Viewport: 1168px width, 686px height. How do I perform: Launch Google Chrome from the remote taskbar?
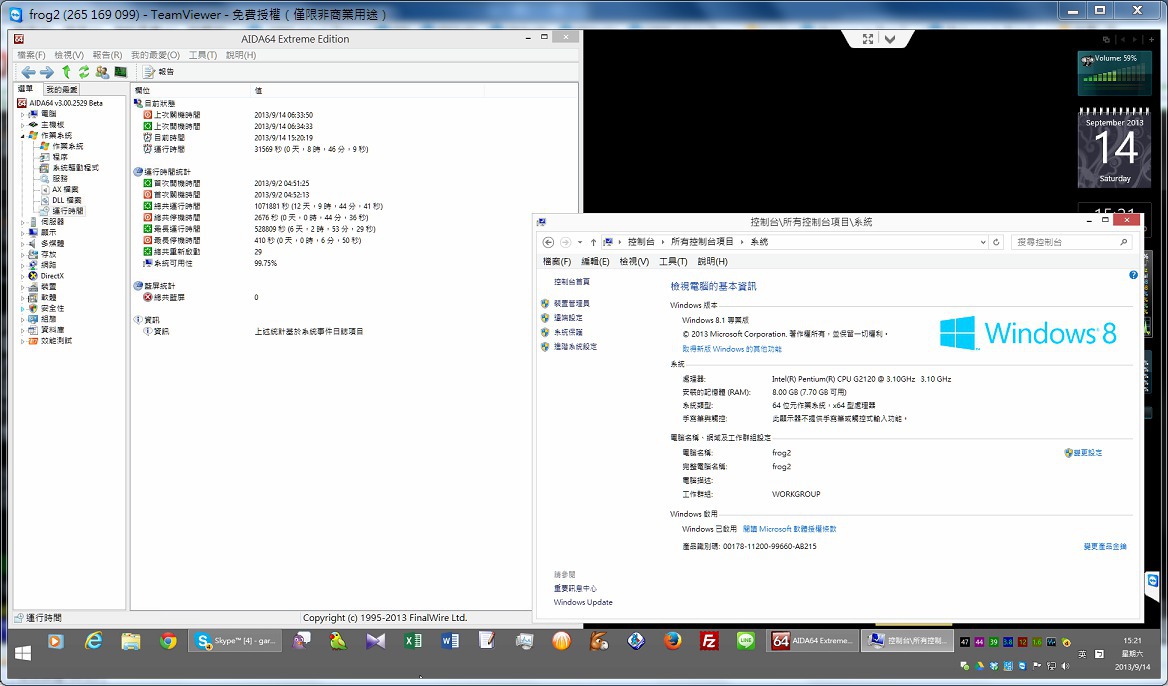pyautogui.click(x=168, y=641)
